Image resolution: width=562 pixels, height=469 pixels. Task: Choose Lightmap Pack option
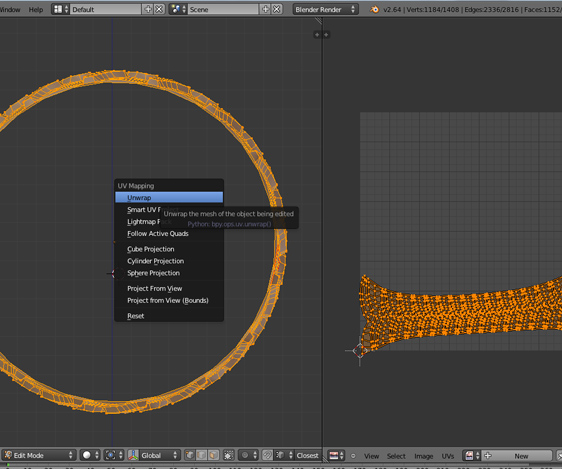[x=169, y=222]
